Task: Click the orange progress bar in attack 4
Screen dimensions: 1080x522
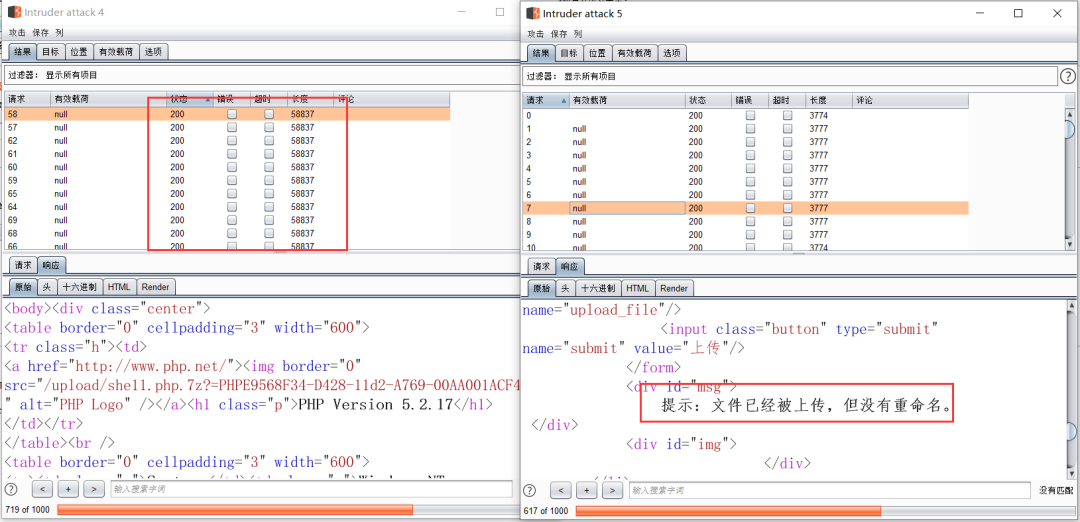Action: pyautogui.click(x=235, y=510)
